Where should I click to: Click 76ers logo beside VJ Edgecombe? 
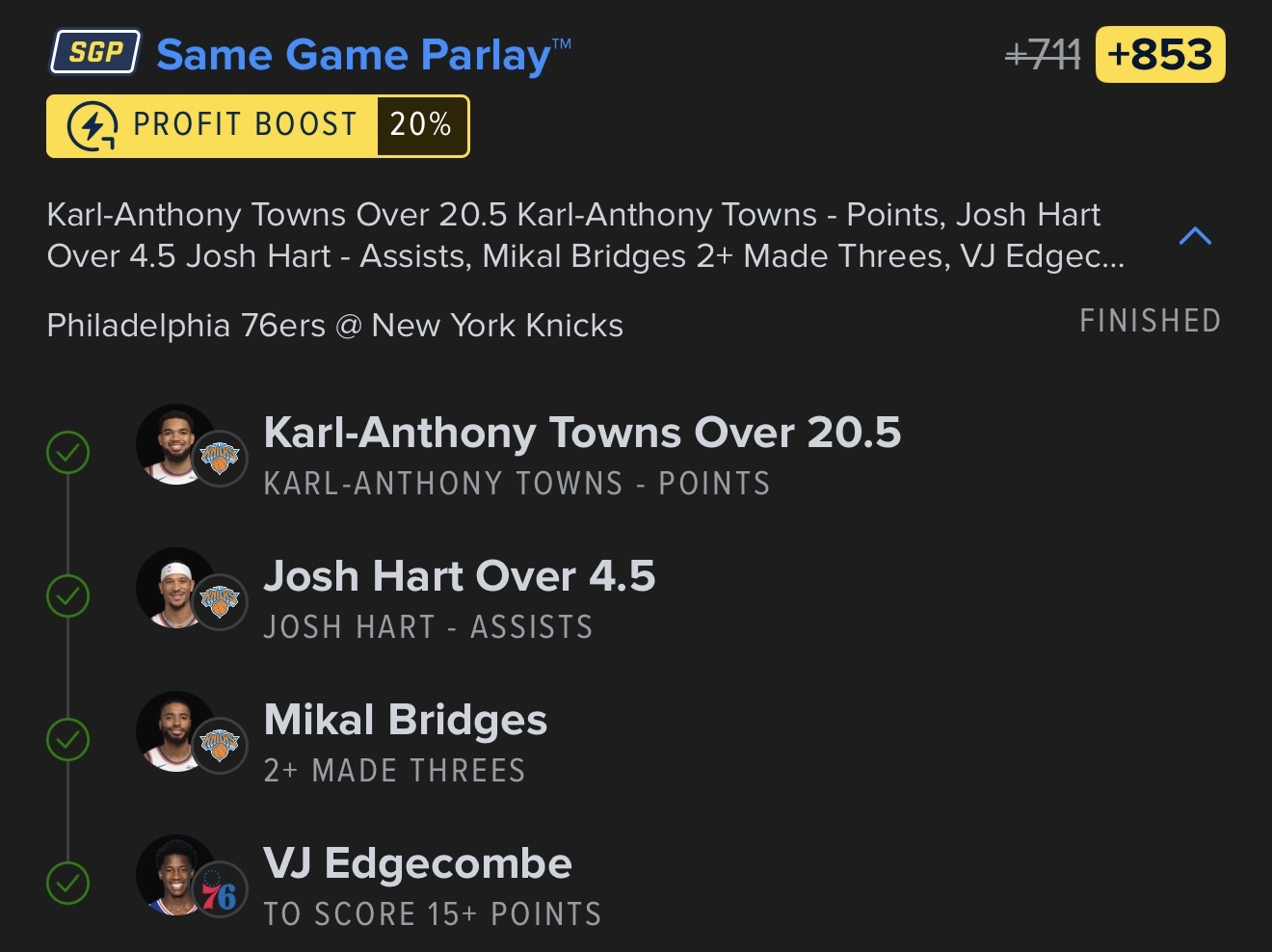pos(220,889)
